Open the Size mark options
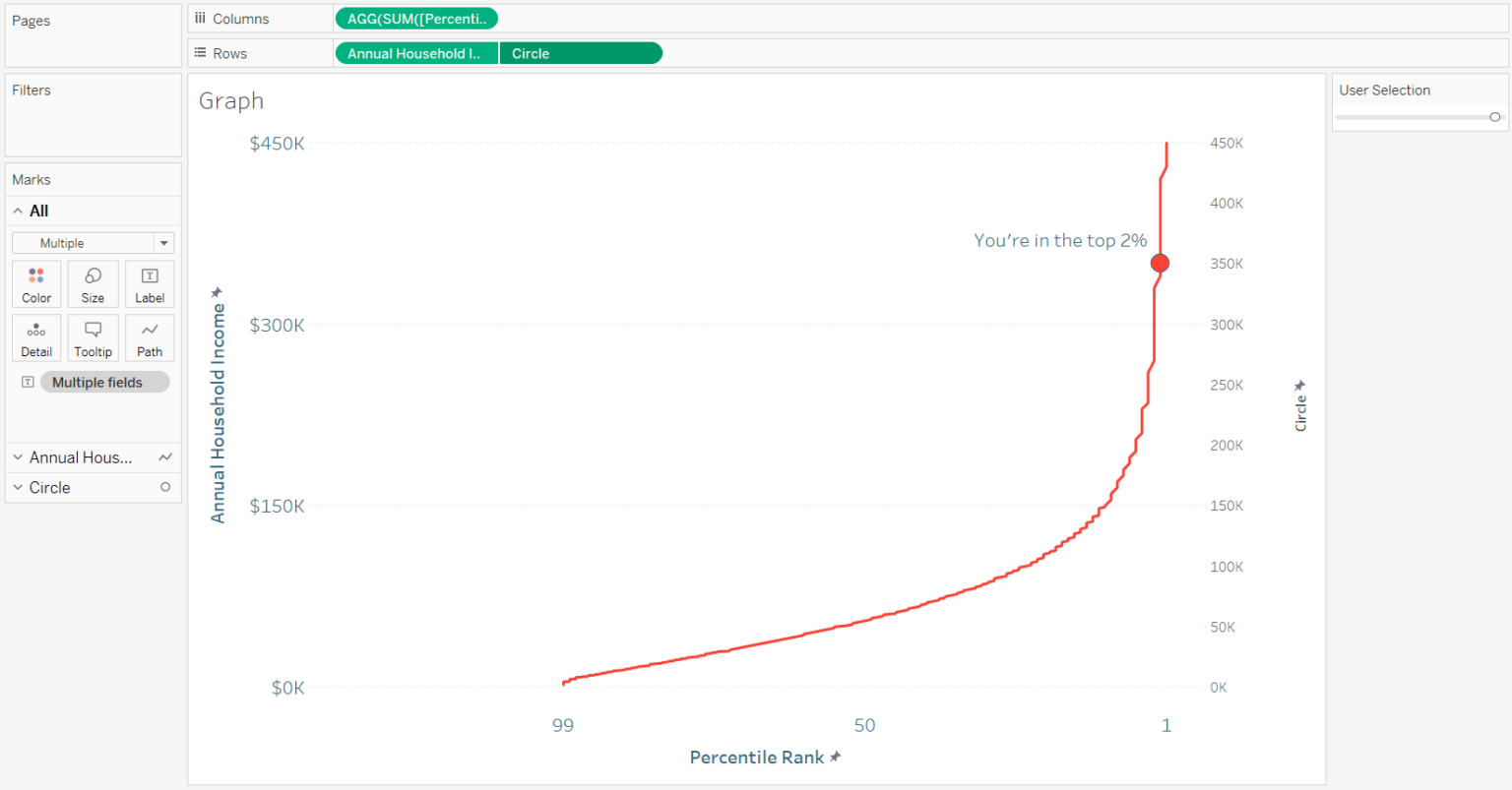 point(93,284)
